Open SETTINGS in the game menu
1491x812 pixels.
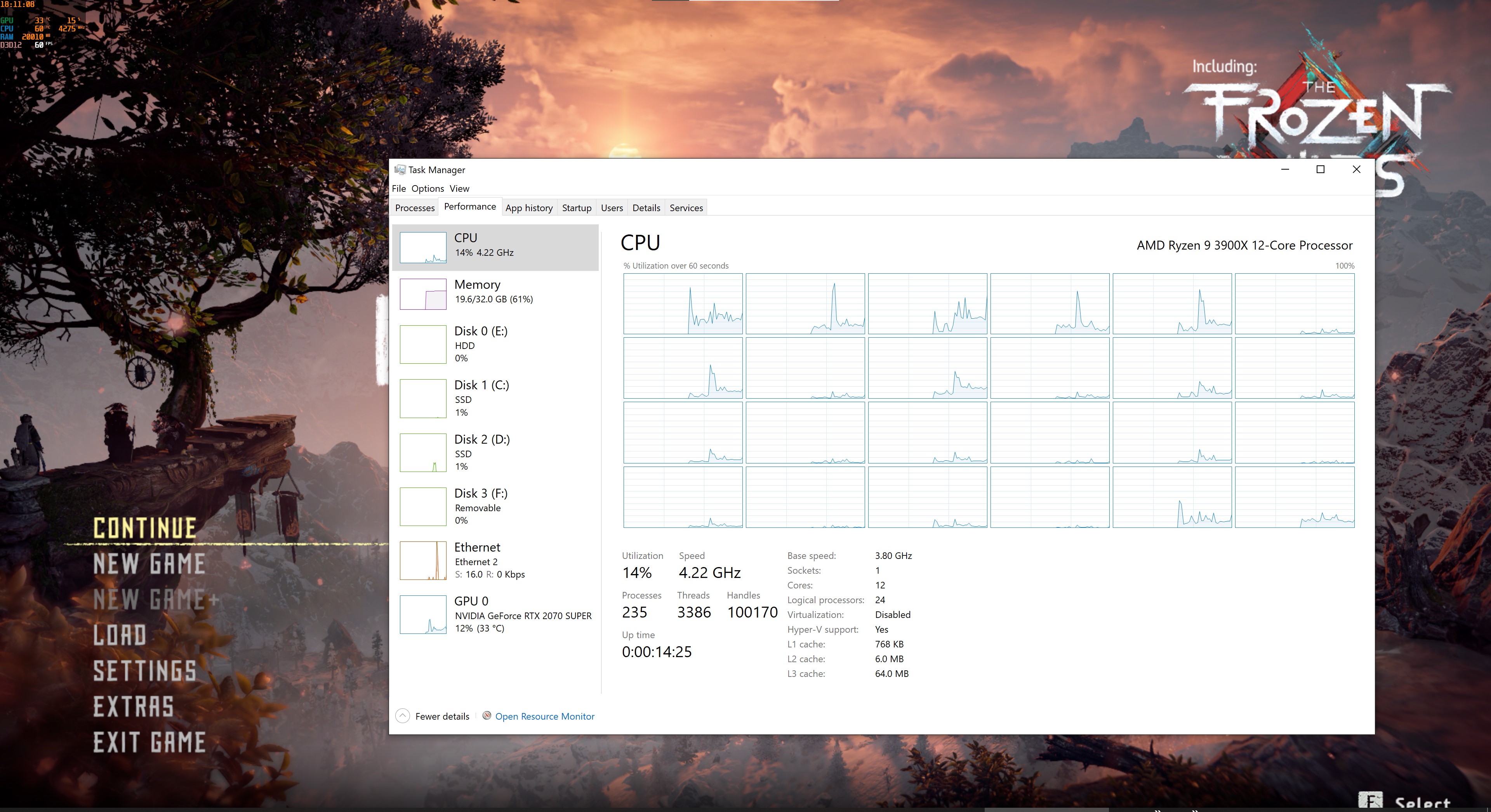click(x=145, y=671)
